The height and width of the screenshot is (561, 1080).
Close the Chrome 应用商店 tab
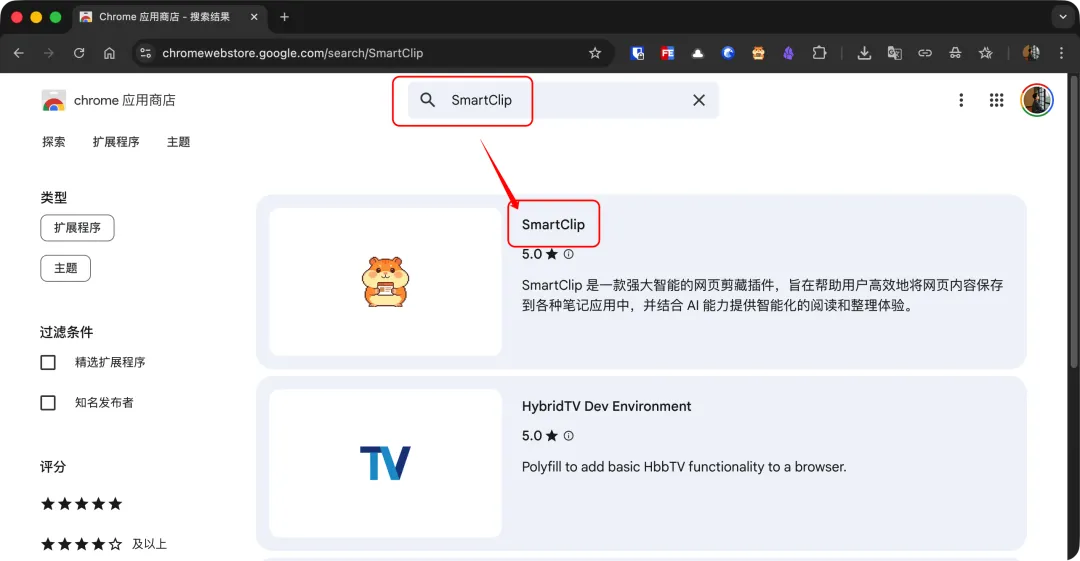tap(254, 17)
